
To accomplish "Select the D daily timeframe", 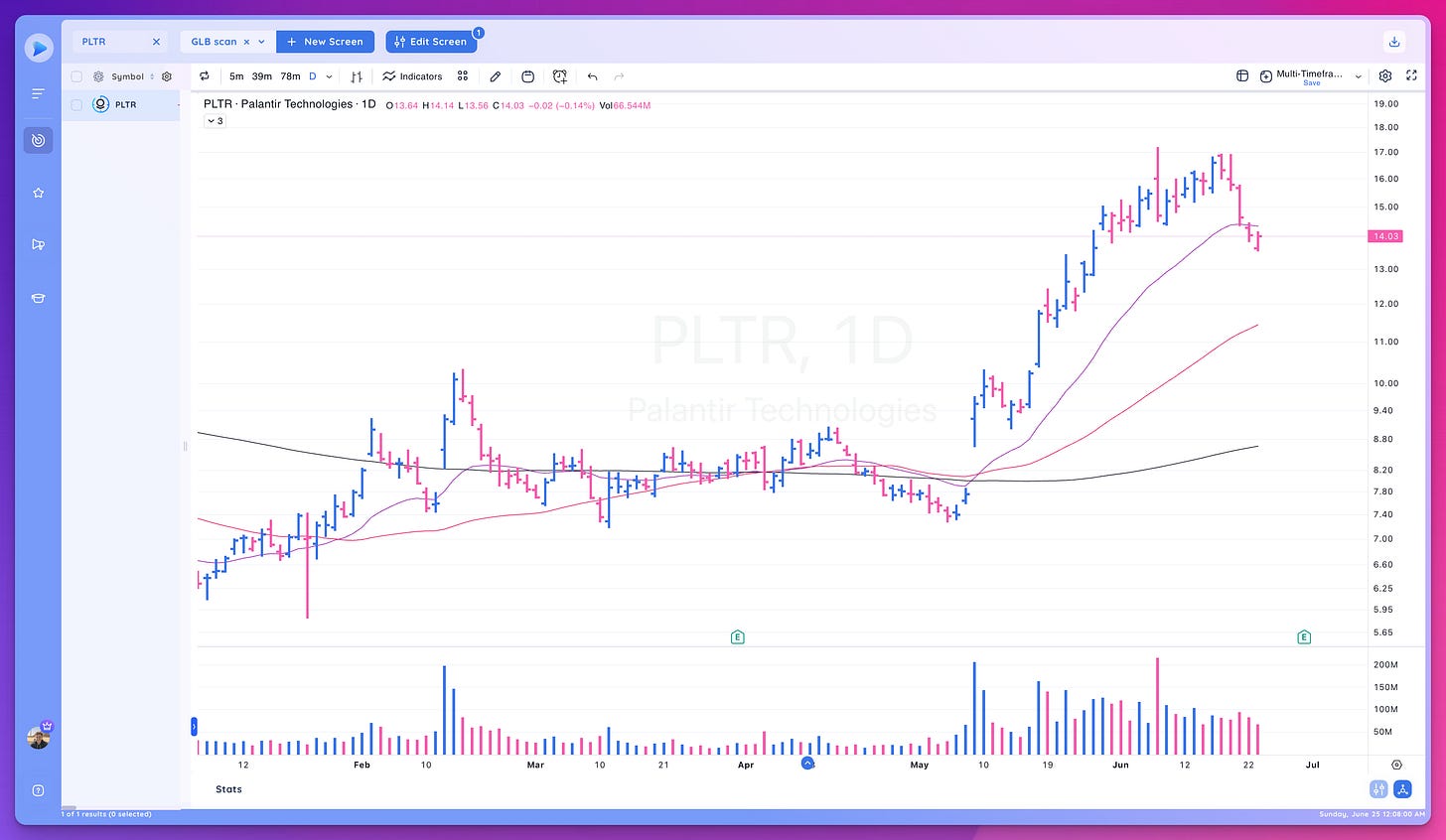I will (x=313, y=76).
